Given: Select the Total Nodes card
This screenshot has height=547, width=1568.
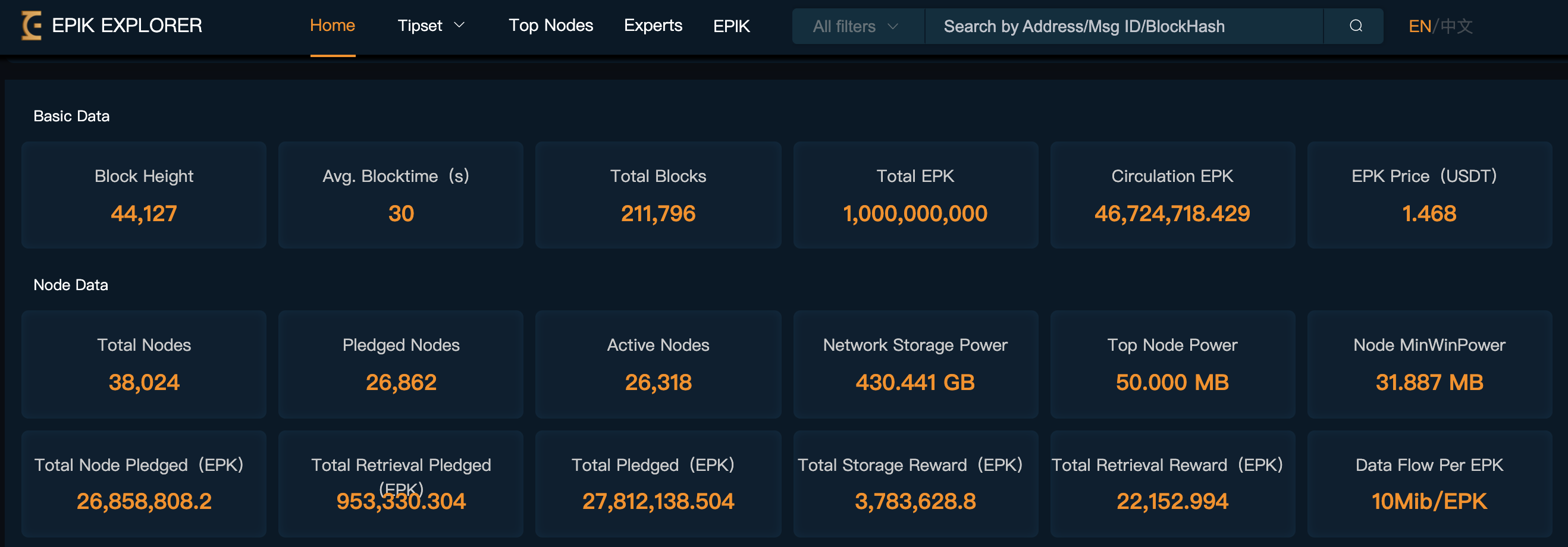Looking at the screenshot, I should [143, 364].
